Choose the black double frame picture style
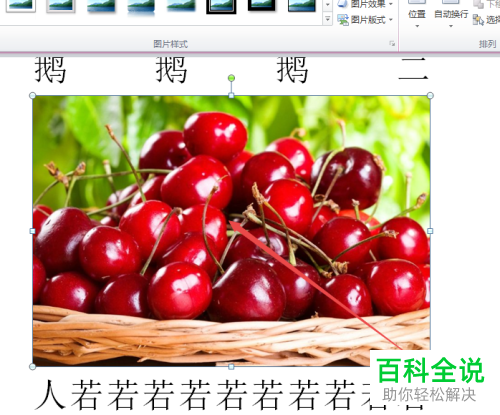This screenshot has width=500, height=415. pos(221,6)
